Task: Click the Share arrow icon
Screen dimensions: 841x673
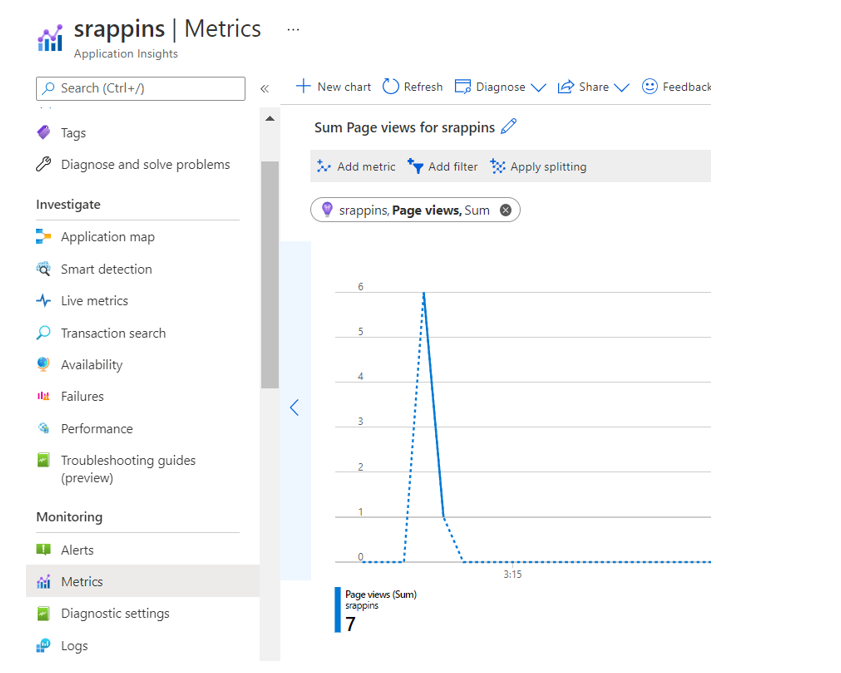Action: (565, 86)
